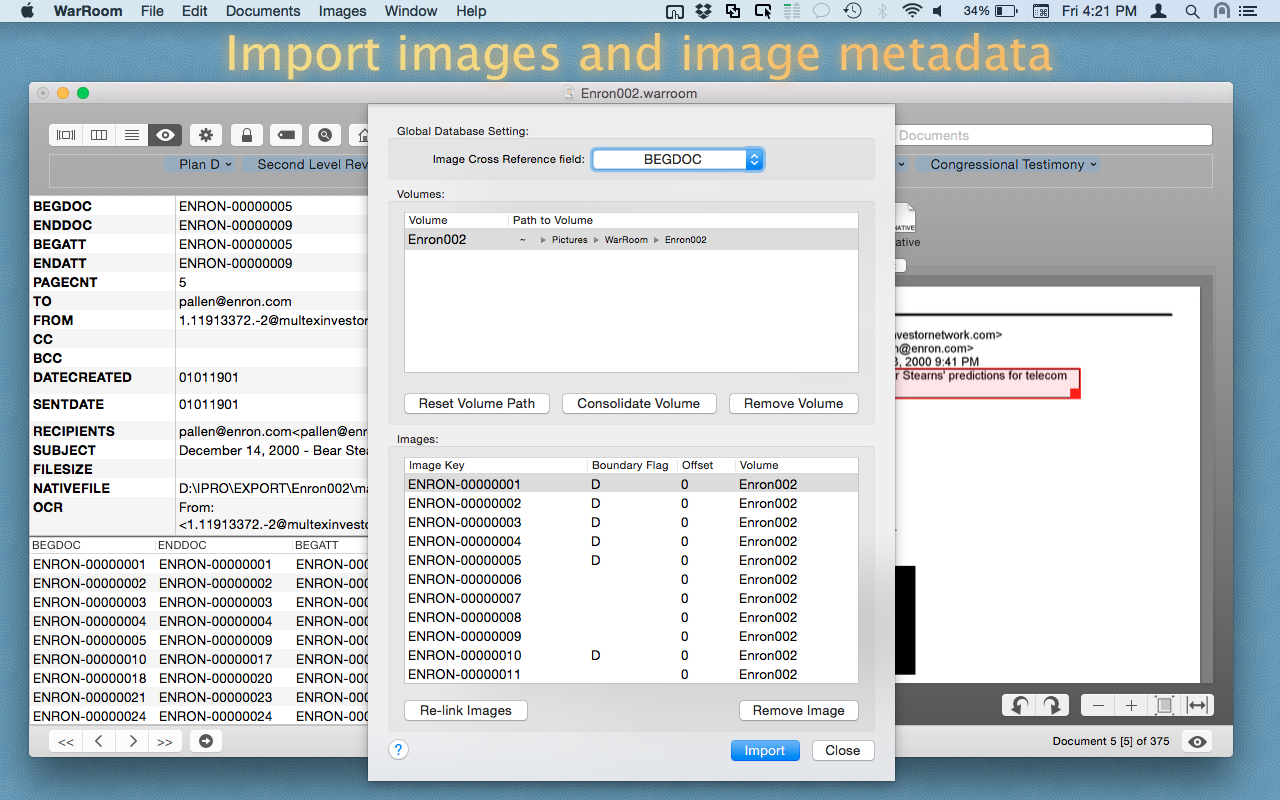Select image key ENRON-00000010 row

coord(631,655)
